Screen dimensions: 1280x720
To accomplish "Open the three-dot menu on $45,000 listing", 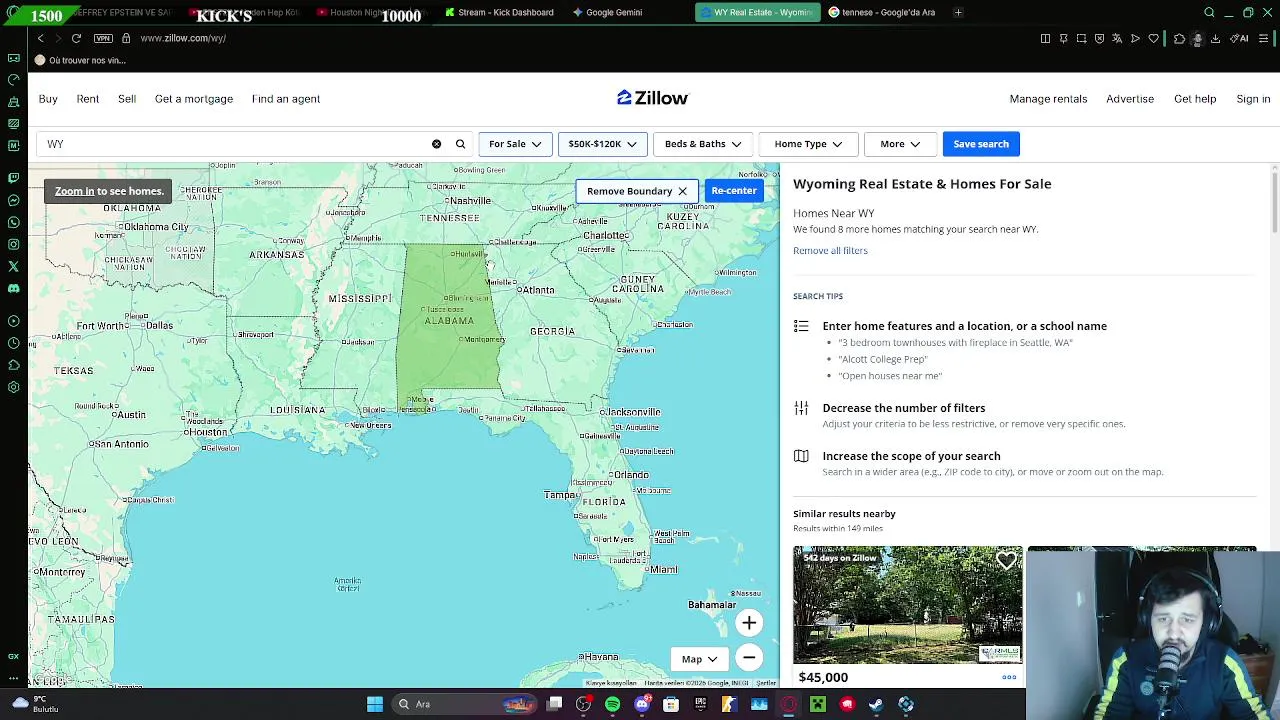I will tap(1009, 677).
